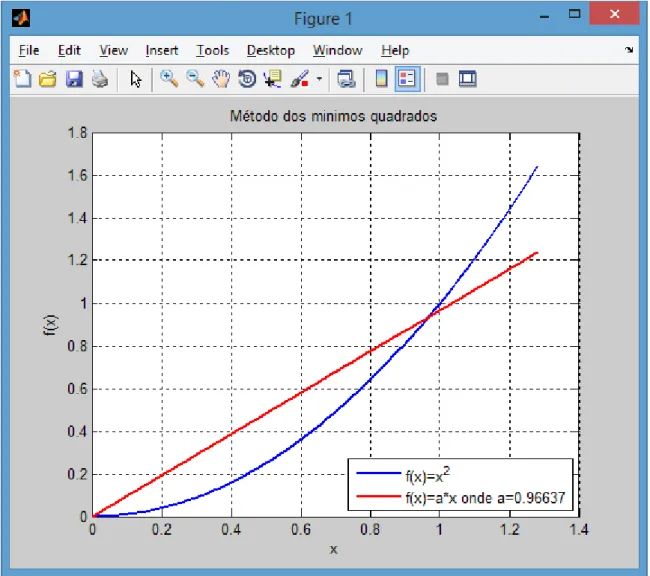Open a file with the folder icon
This screenshot has height=576, width=650.
(x=48, y=79)
